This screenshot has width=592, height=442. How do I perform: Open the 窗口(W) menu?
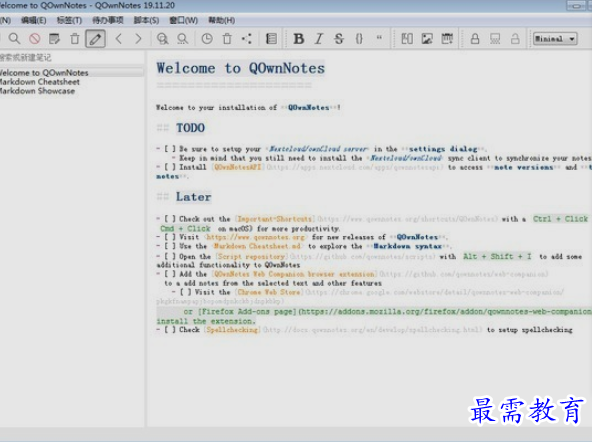pos(183,20)
